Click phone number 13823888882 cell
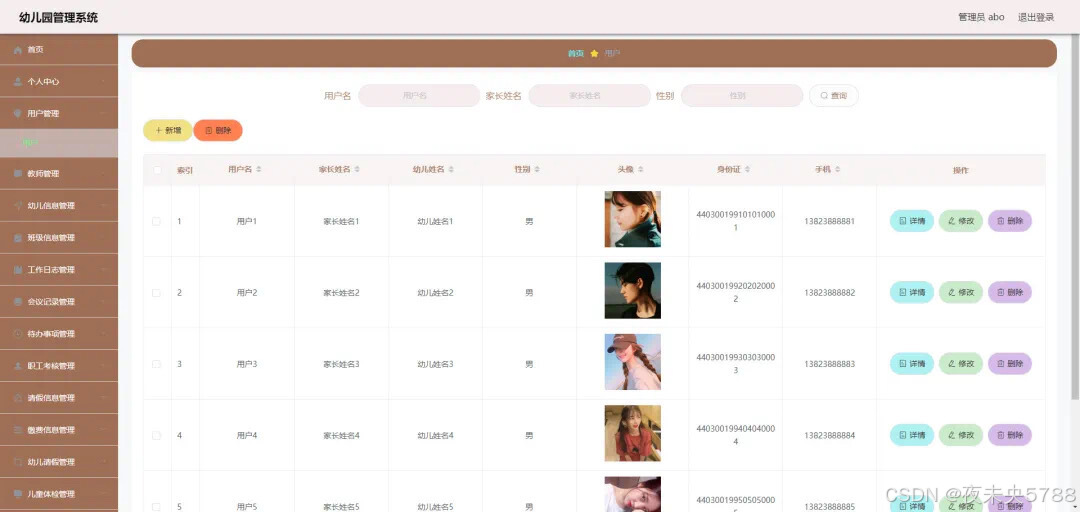 pos(829,293)
